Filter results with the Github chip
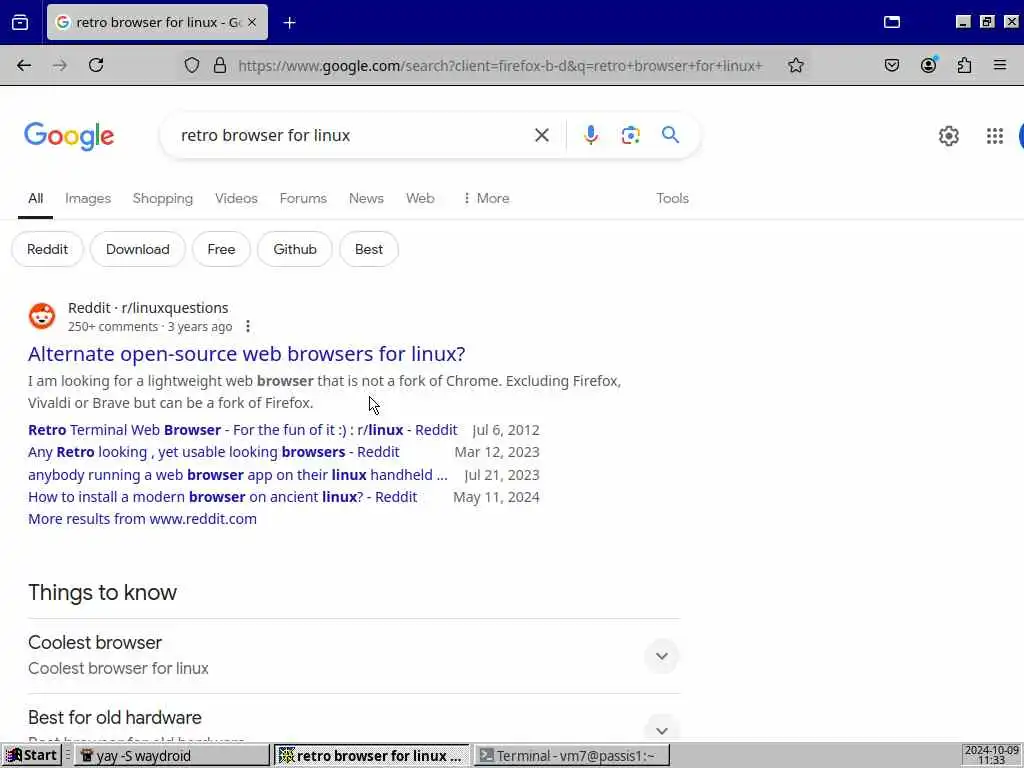The image size is (1024, 768). tap(295, 249)
